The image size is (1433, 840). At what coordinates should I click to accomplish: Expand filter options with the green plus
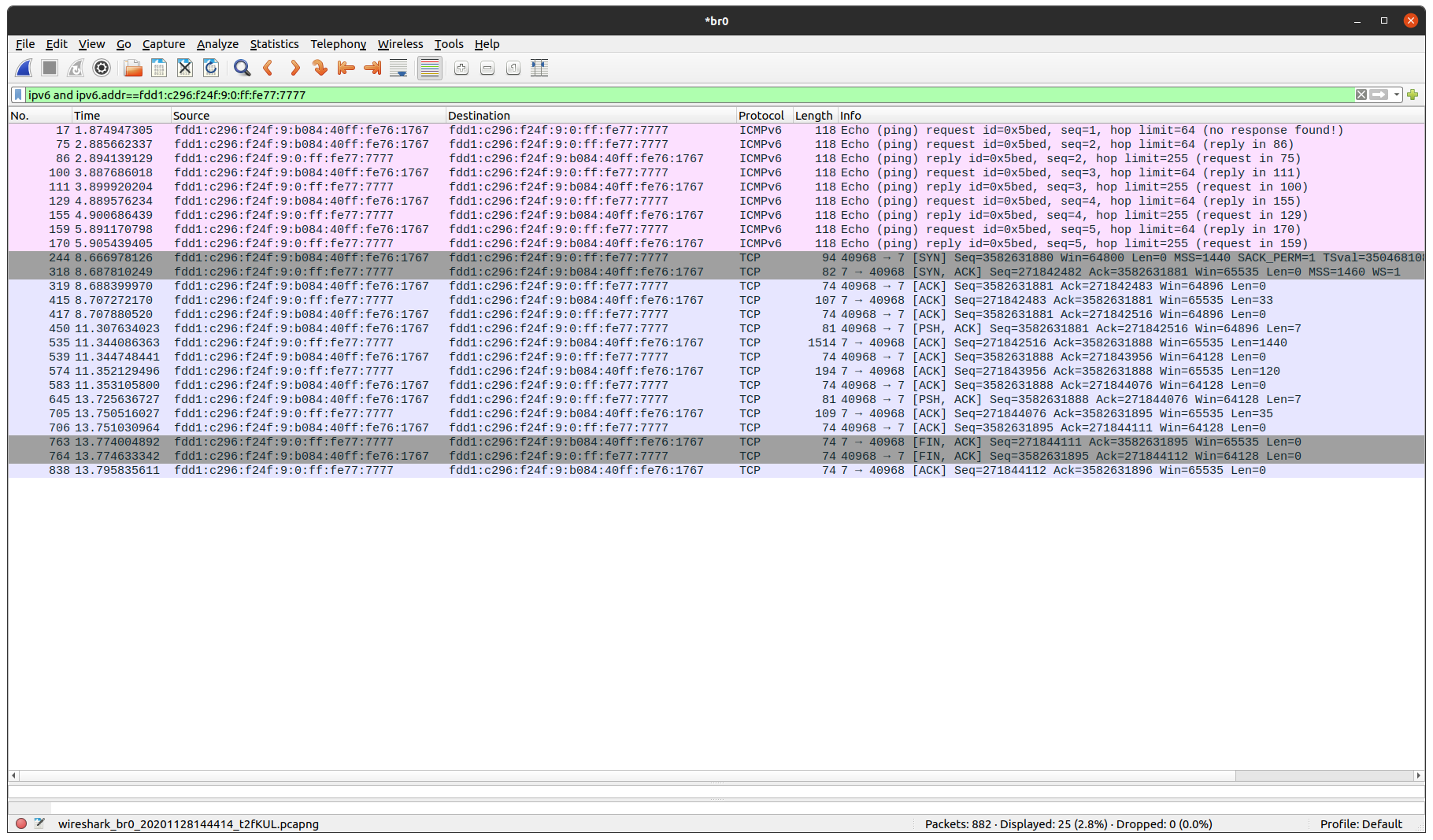pyautogui.click(x=1413, y=94)
